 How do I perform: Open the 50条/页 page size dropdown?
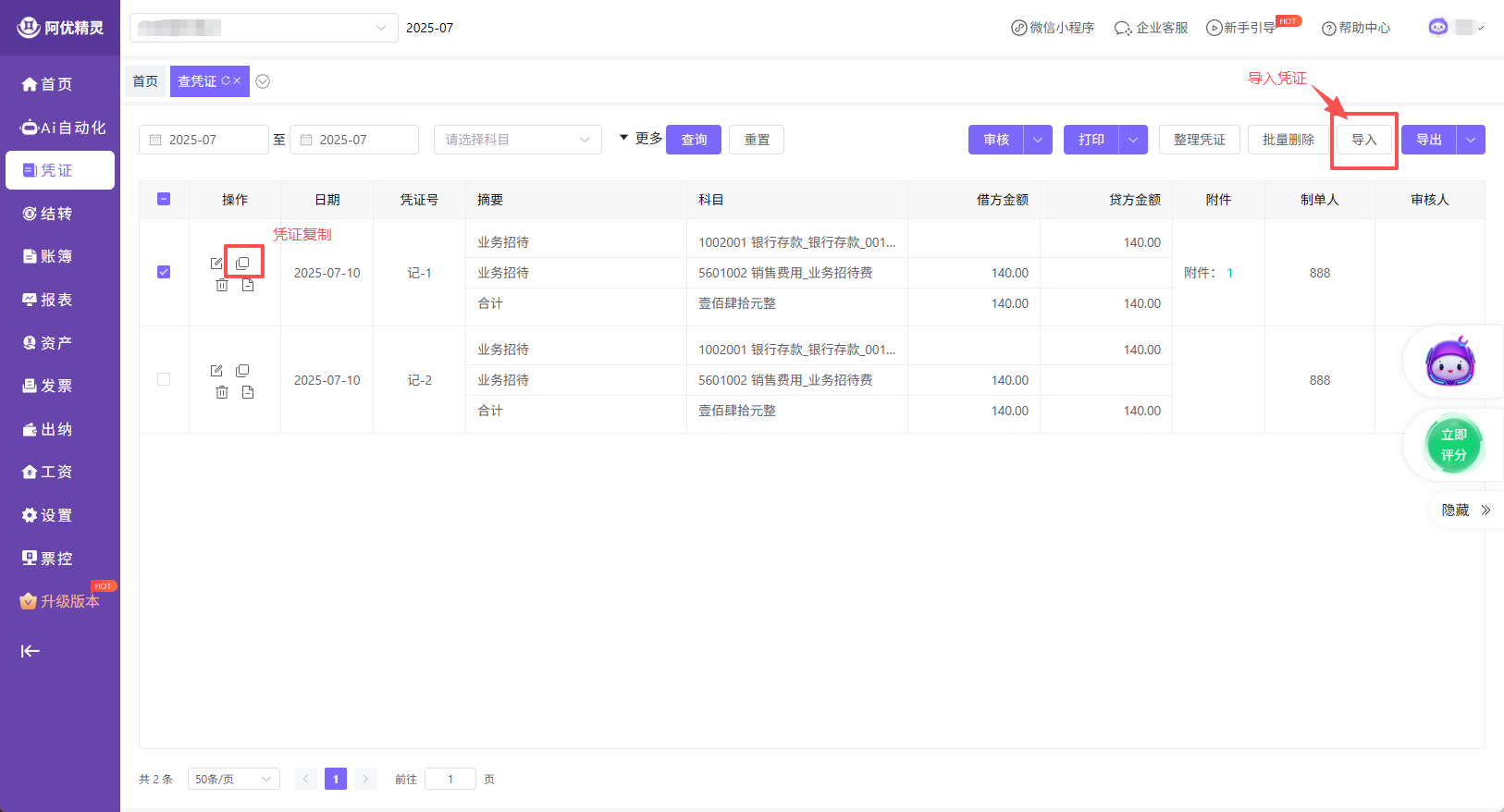[x=233, y=780]
